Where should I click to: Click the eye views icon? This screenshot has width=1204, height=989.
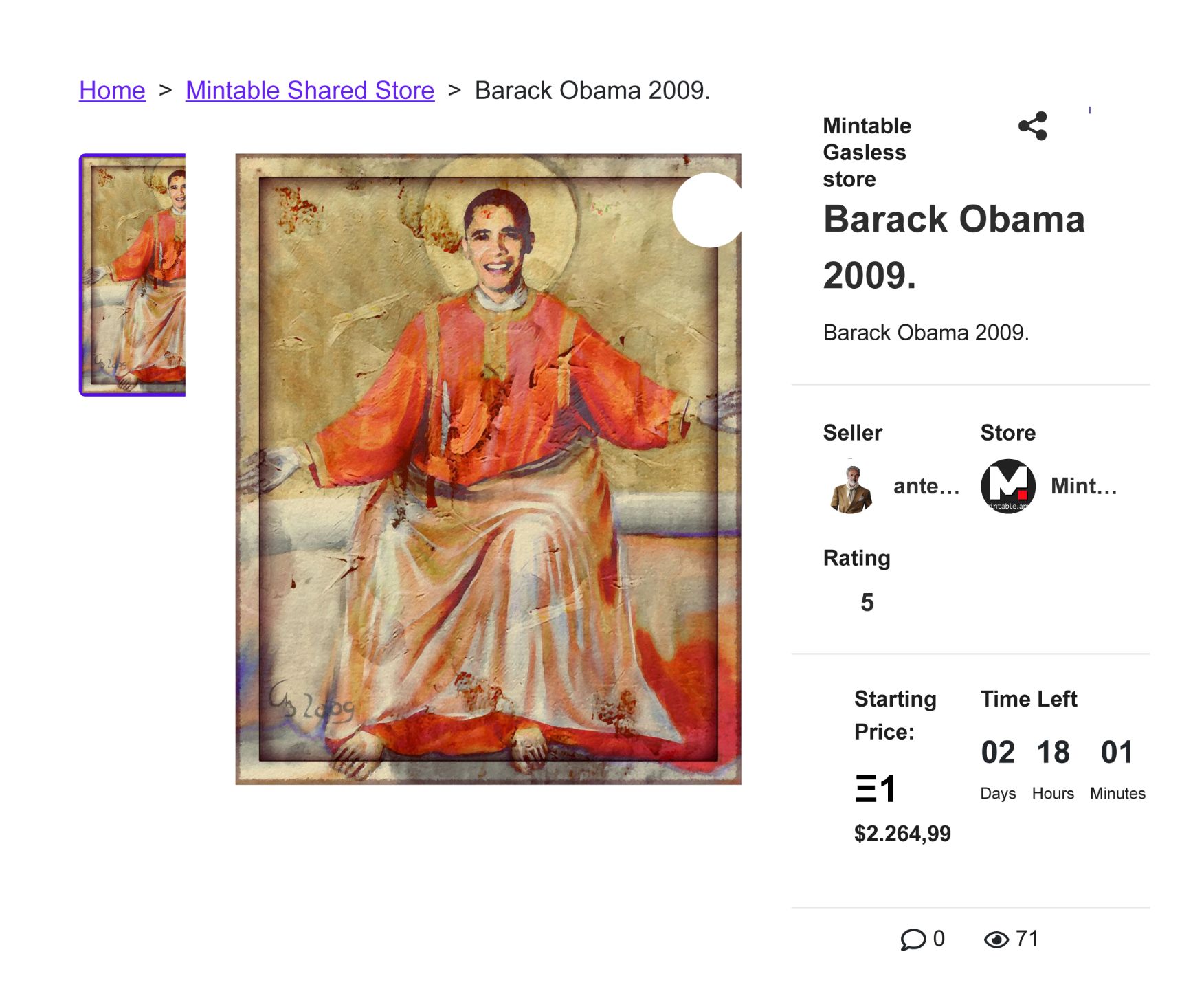(996, 940)
